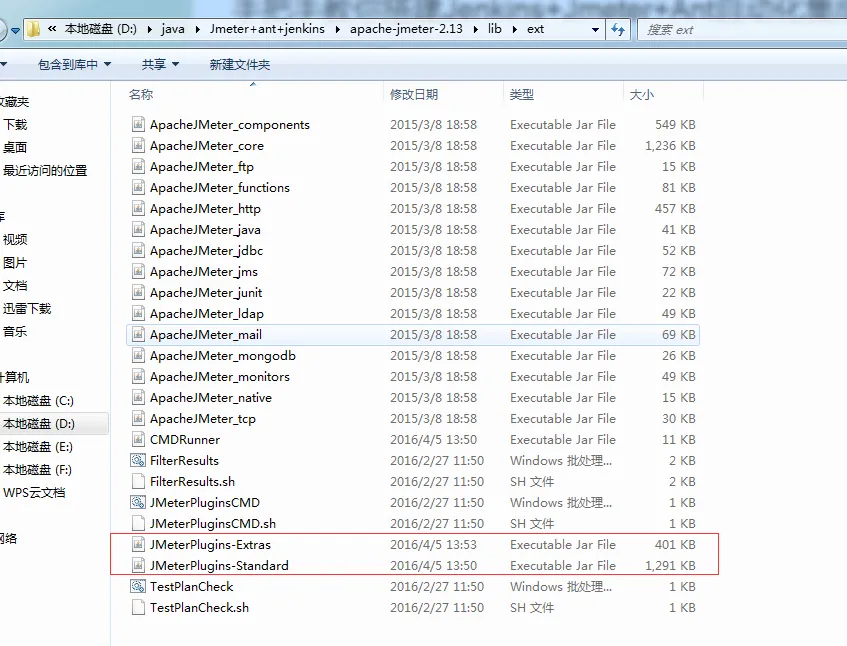The image size is (847, 646).
Task: Click the ApacheJMeter_junit jar file icon
Action: pos(138,292)
